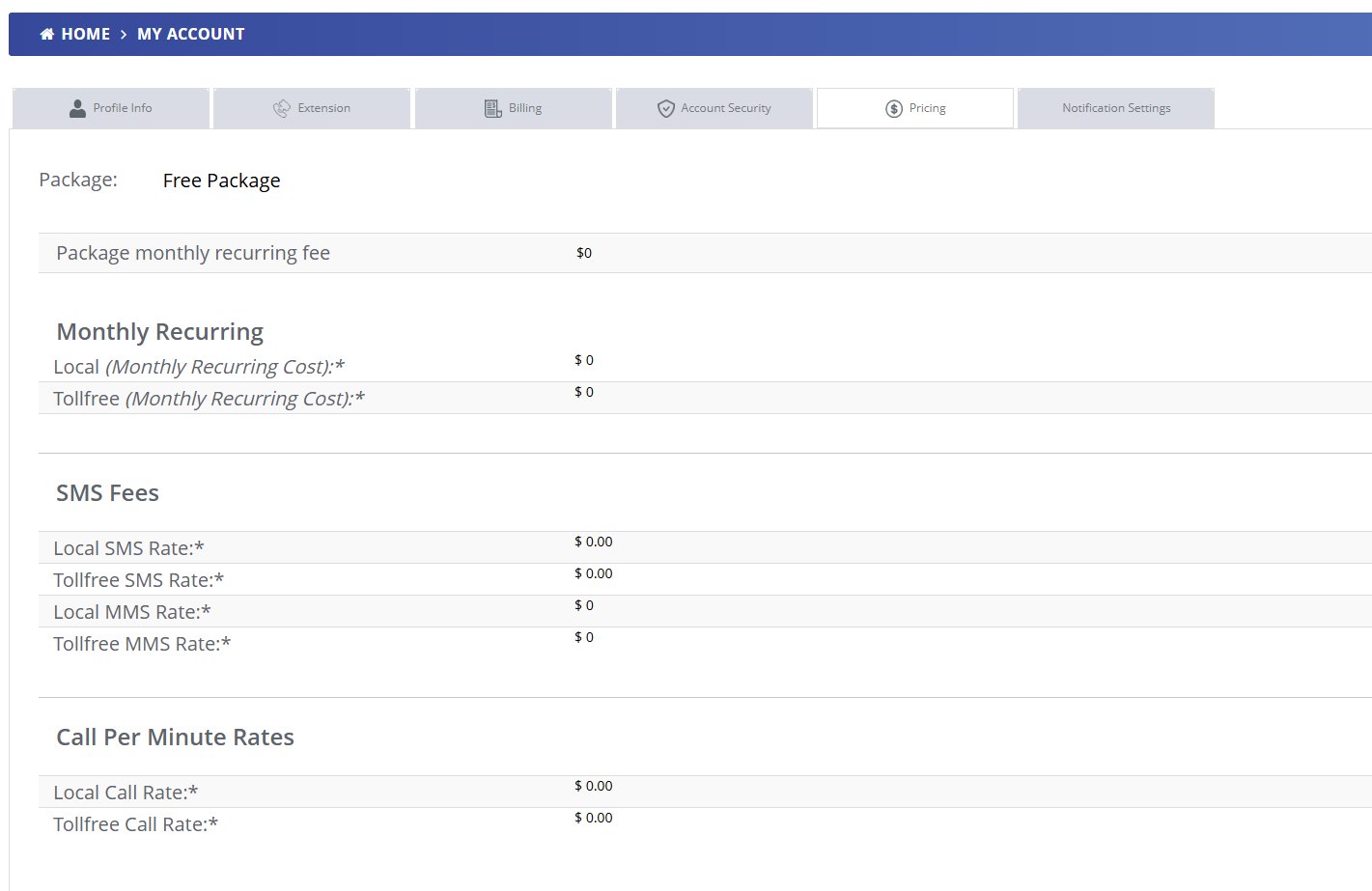The width and height of the screenshot is (1372, 891).
Task: Click the Local SMS Rate value field
Action: 593,542
